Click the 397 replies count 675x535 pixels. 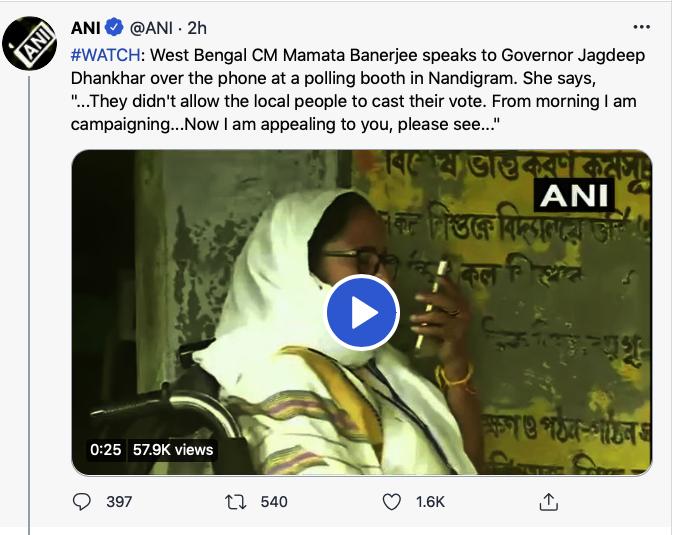pos(119,501)
